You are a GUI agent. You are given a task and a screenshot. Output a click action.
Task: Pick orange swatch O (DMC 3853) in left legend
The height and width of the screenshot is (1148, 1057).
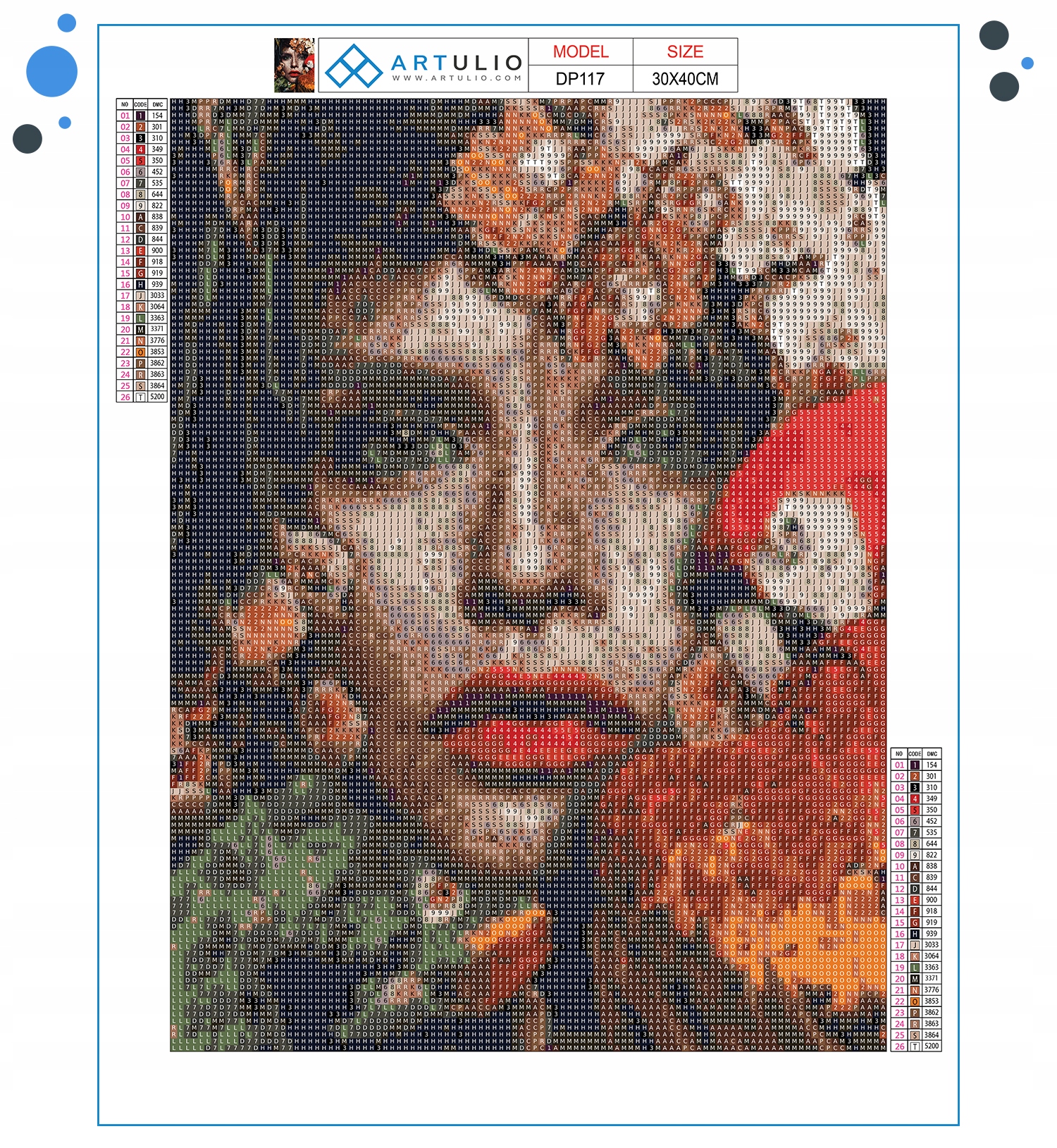pyautogui.click(x=140, y=352)
